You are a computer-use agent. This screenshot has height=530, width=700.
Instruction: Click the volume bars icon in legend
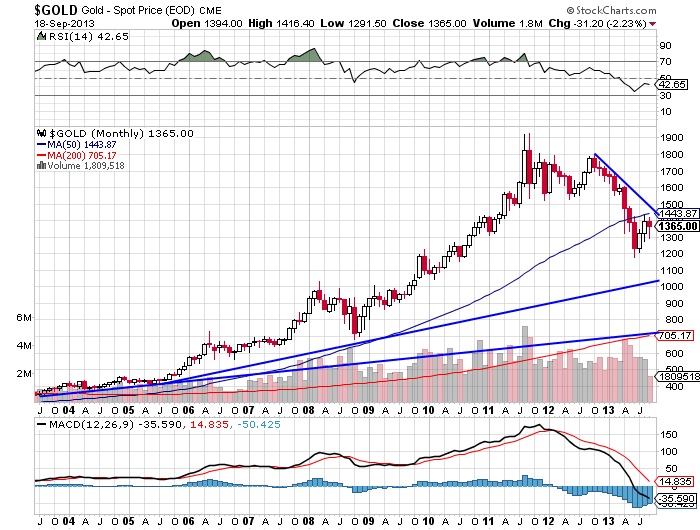point(42,165)
